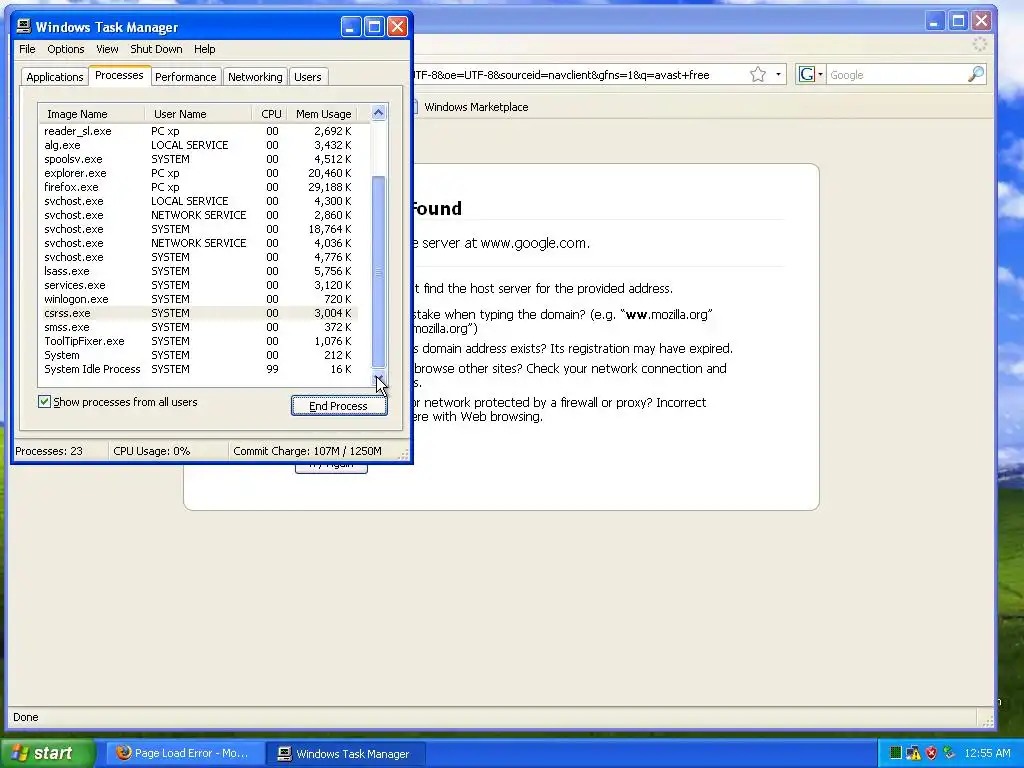Sort processes by CPU column

270,114
